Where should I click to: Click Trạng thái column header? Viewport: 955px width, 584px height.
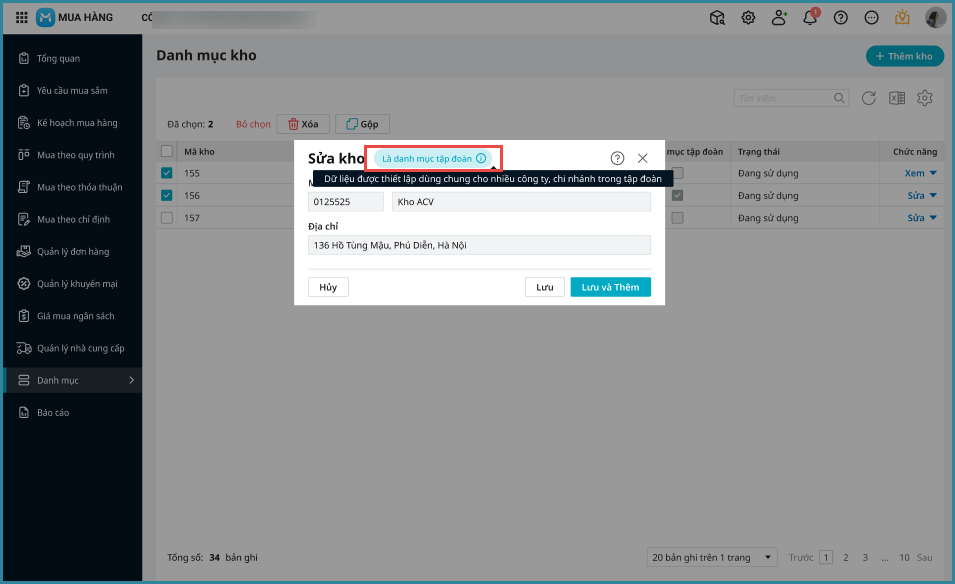click(x=759, y=152)
